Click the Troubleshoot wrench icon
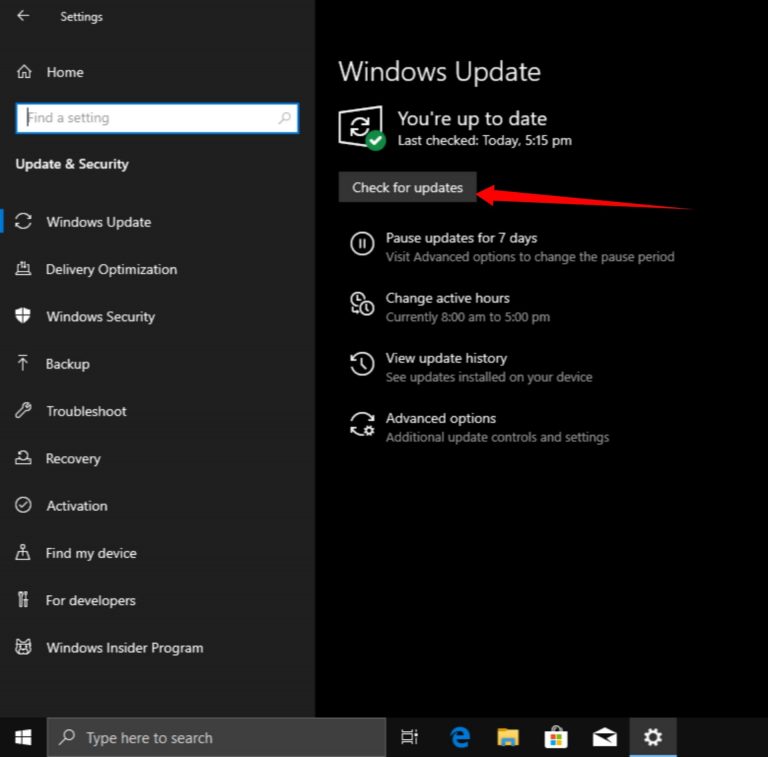Image resolution: width=768 pixels, height=757 pixels. click(23, 410)
